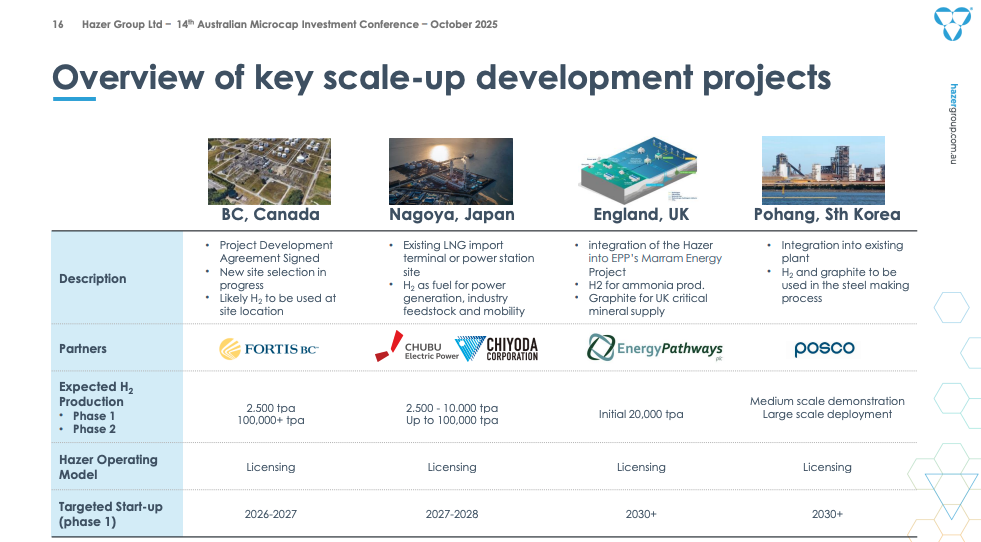
Task: Select the Nagoya, Japan terminal photo
Action: [451, 170]
